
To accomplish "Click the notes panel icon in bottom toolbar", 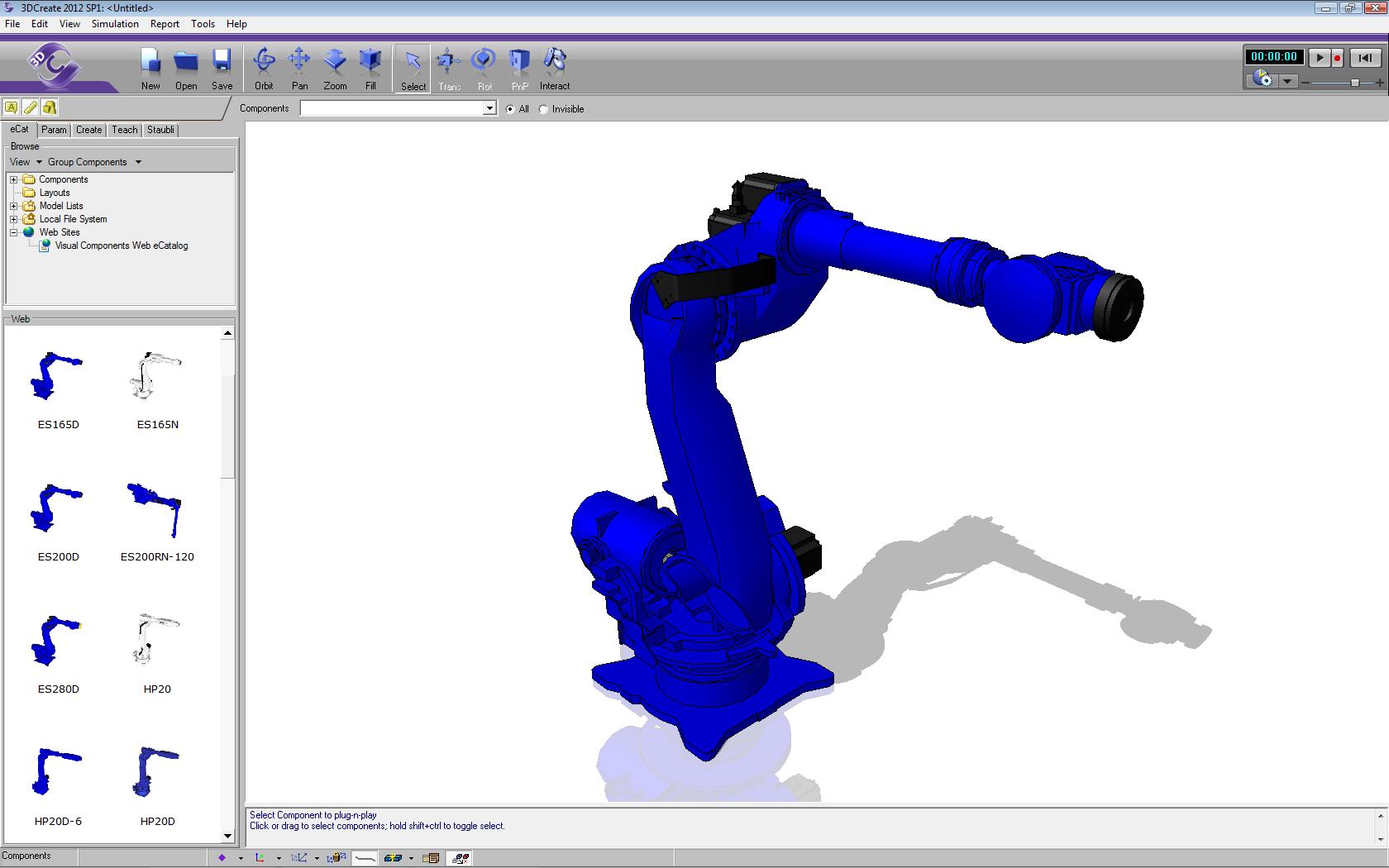I will click(431, 858).
